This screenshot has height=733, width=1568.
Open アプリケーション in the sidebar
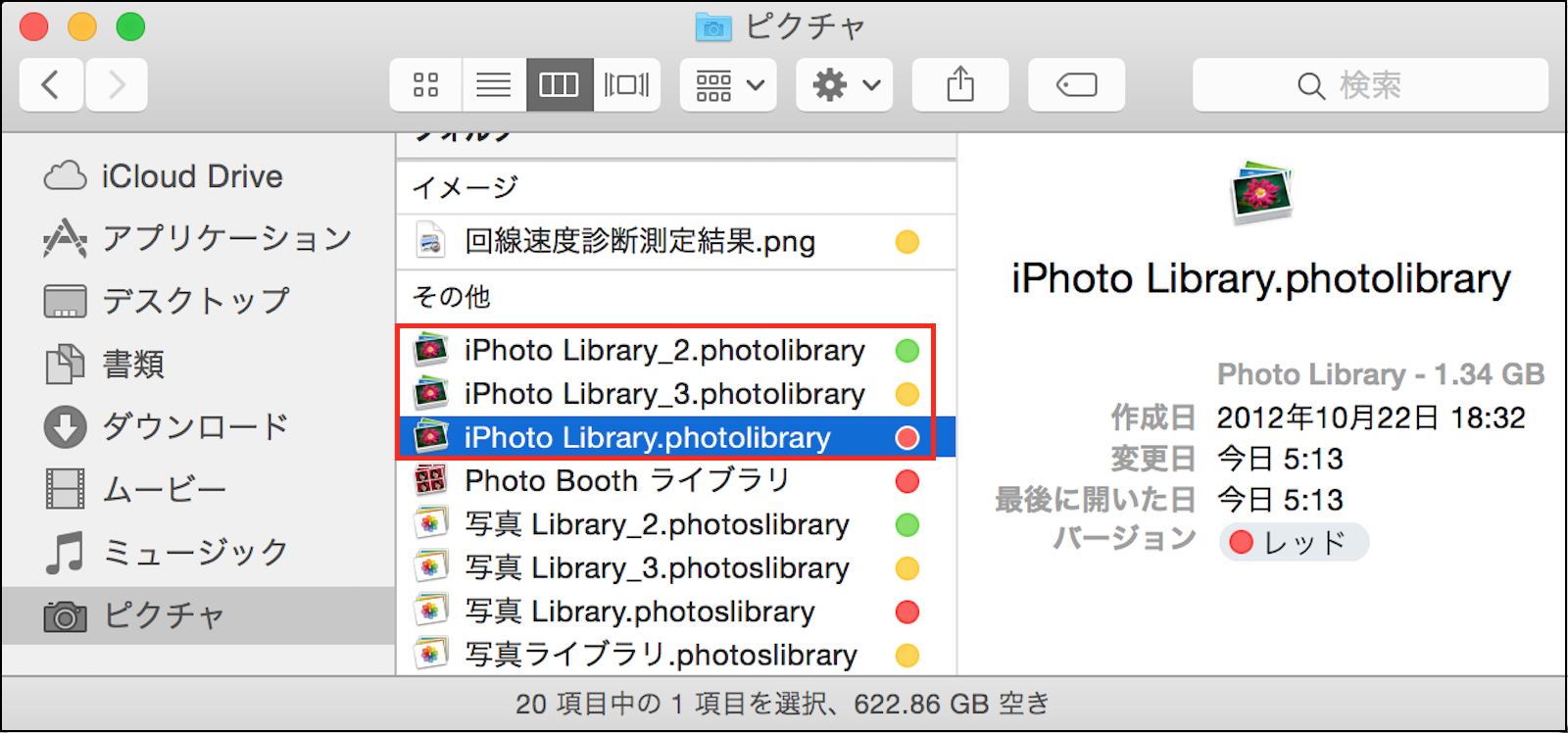pos(198,238)
